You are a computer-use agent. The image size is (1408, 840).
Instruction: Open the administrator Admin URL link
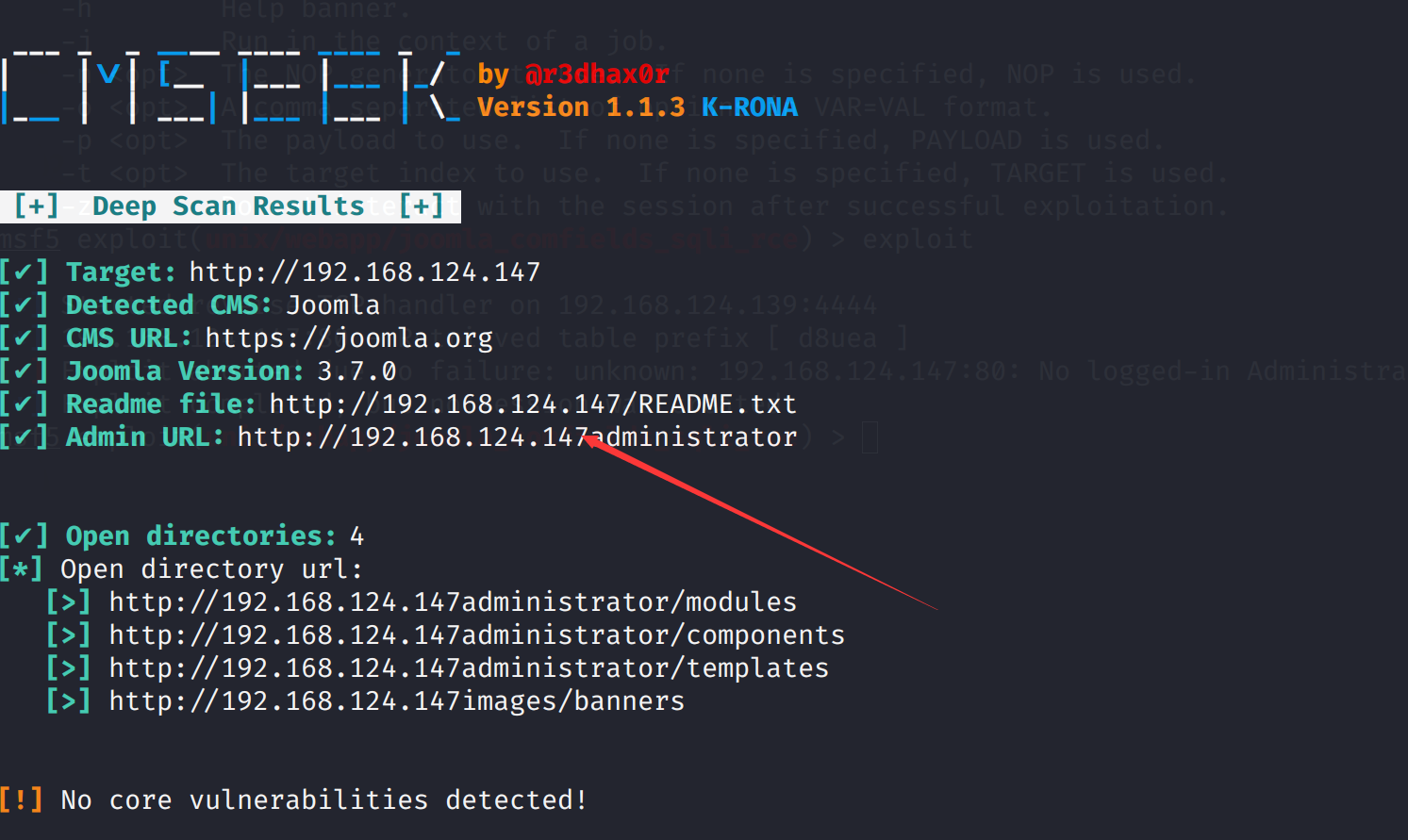point(517,437)
